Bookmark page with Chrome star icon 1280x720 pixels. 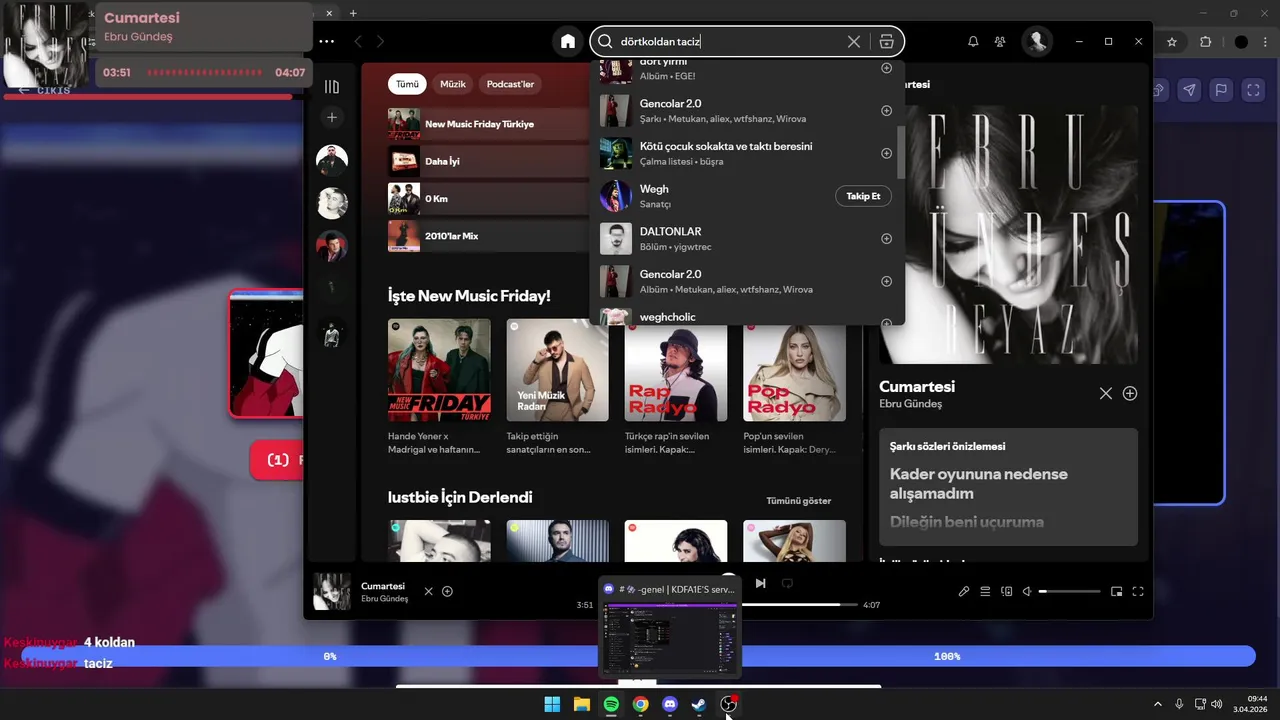(1172, 42)
